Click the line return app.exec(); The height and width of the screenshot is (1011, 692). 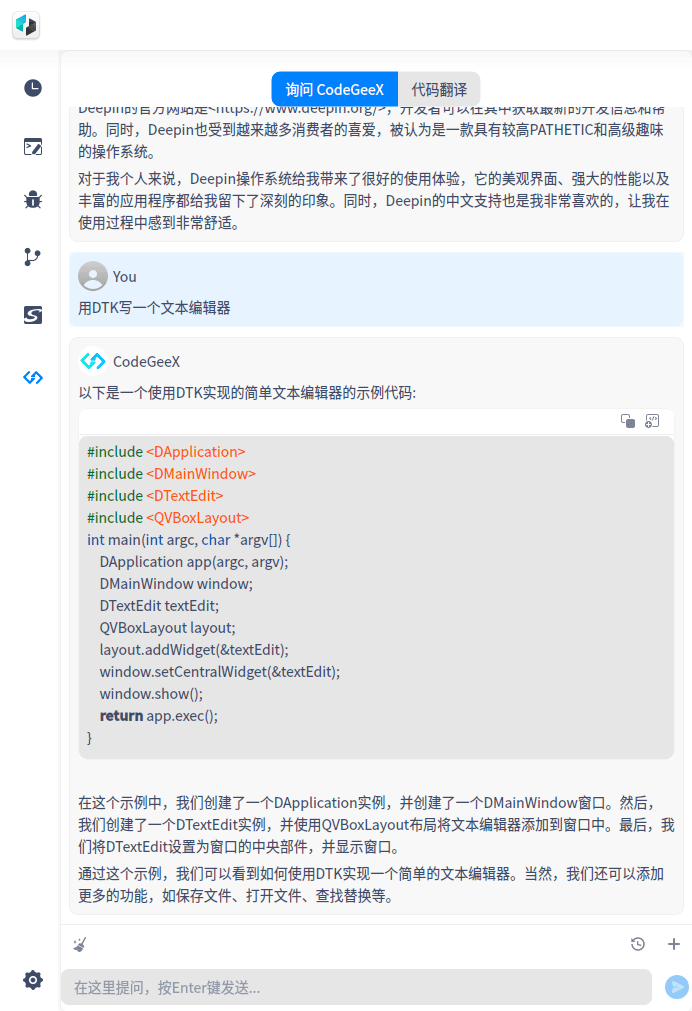coord(159,716)
